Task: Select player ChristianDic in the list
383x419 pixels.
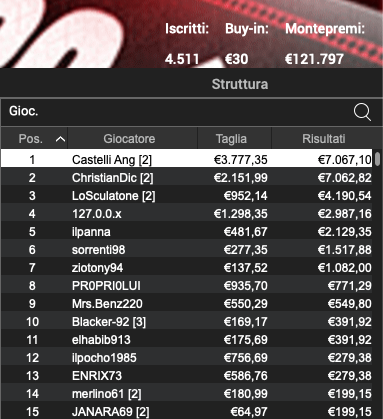Action: point(187,178)
